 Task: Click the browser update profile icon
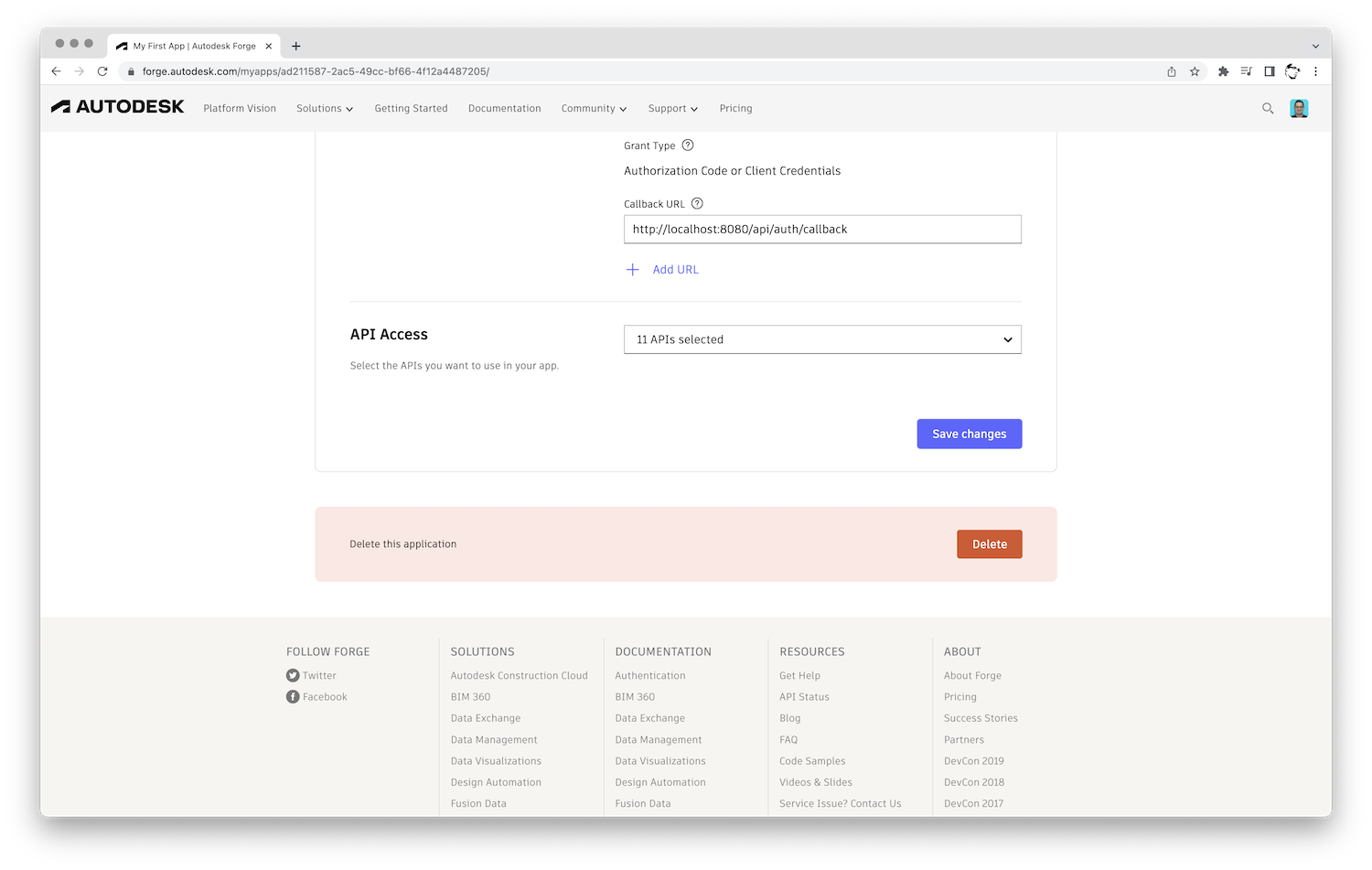coord(1292,71)
